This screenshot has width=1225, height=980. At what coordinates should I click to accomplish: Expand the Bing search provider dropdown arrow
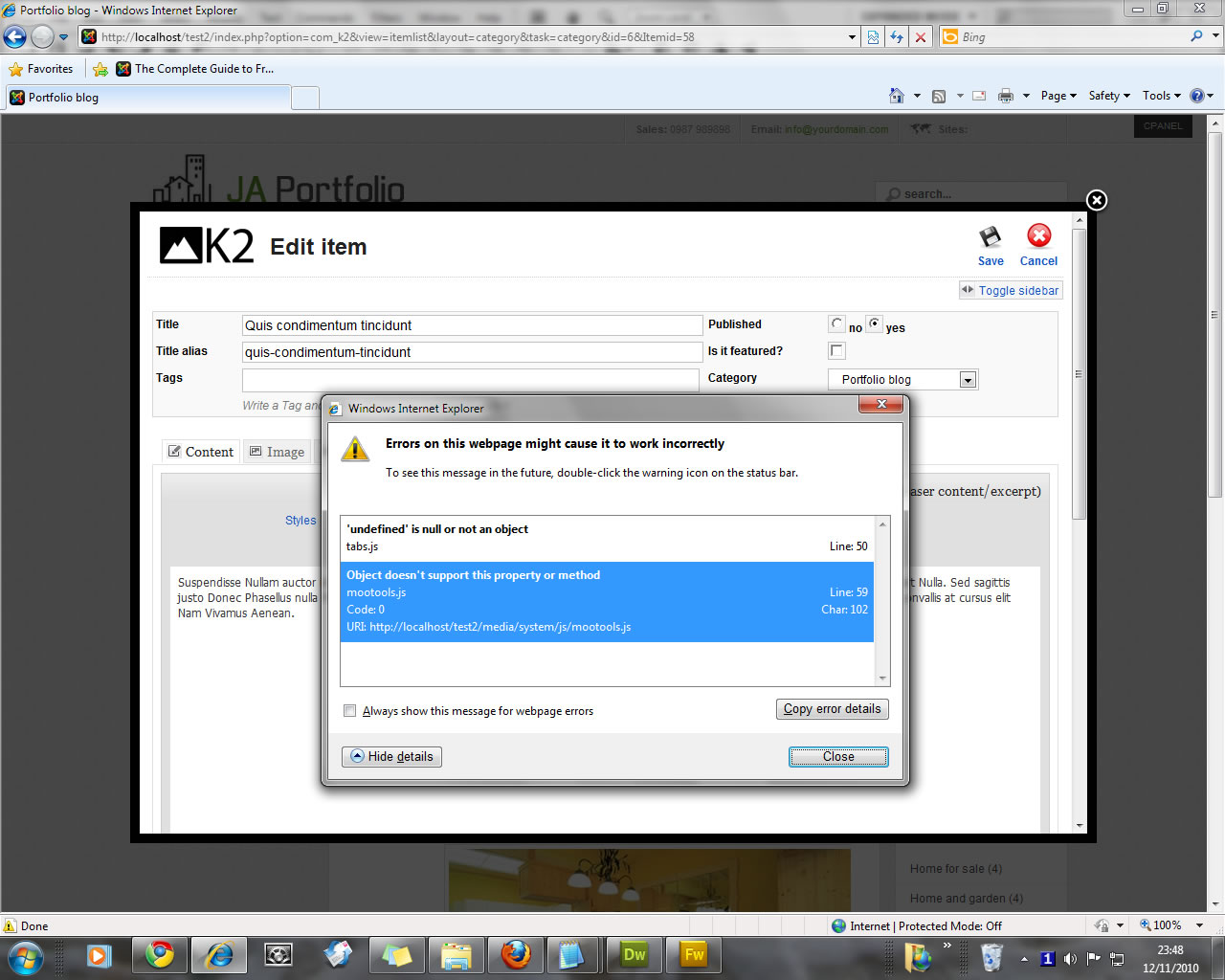[x=1216, y=36]
